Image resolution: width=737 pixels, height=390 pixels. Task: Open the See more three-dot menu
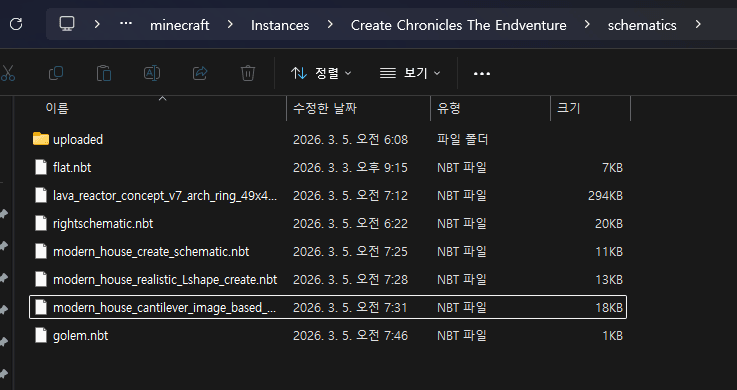(482, 74)
